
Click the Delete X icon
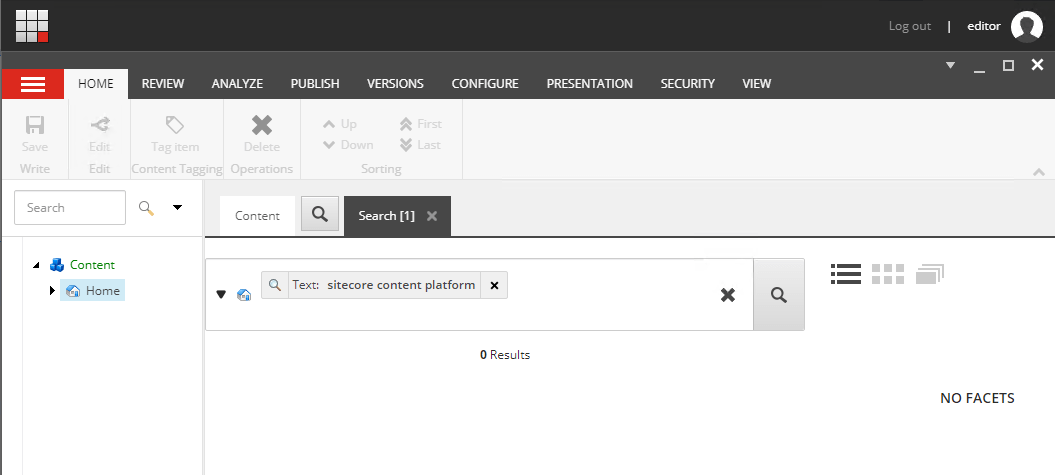click(262, 124)
